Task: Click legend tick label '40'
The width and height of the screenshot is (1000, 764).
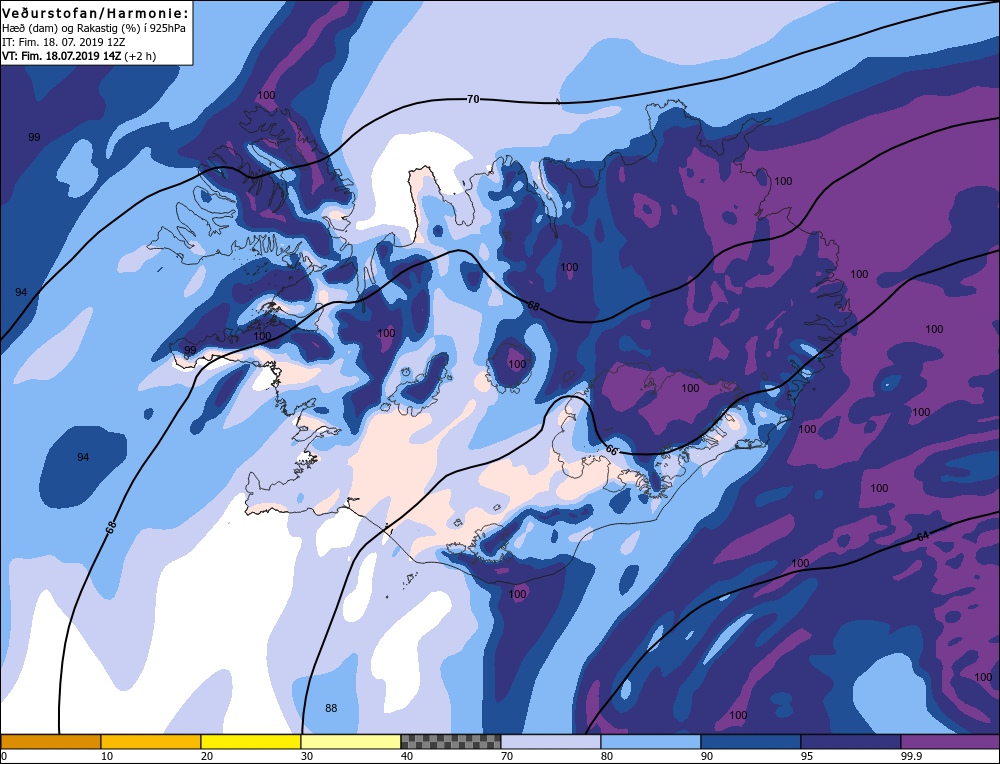Action: point(406,756)
